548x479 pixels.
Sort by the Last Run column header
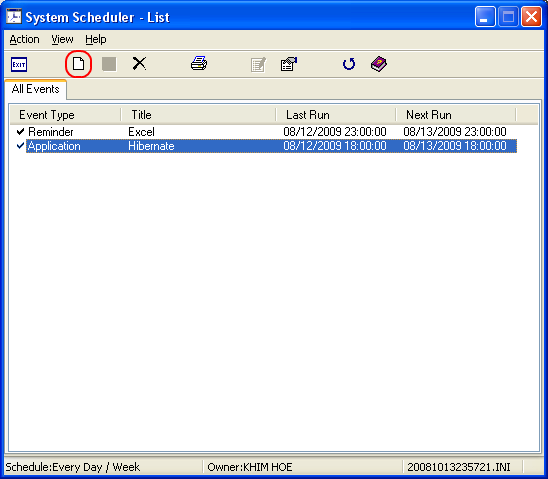336,115
